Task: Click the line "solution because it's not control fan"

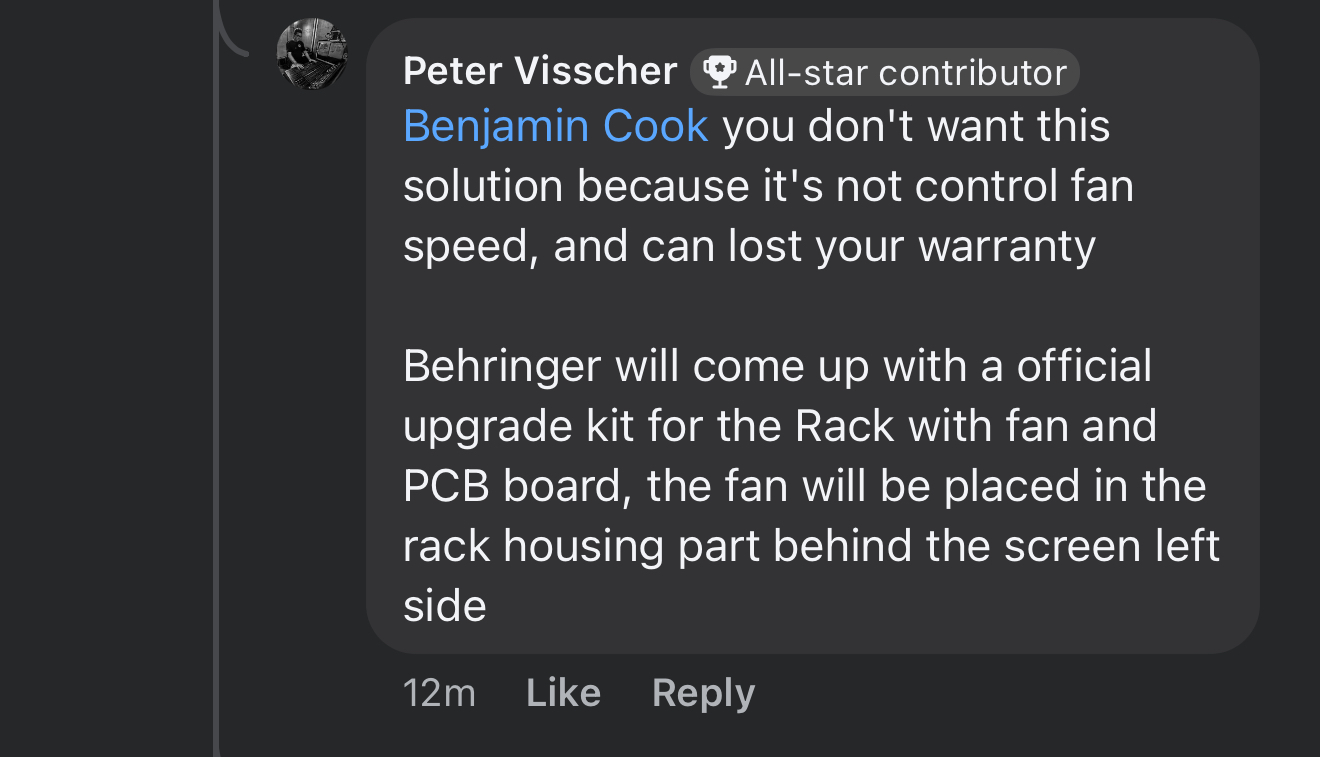Action: click(x=768, y=186)
